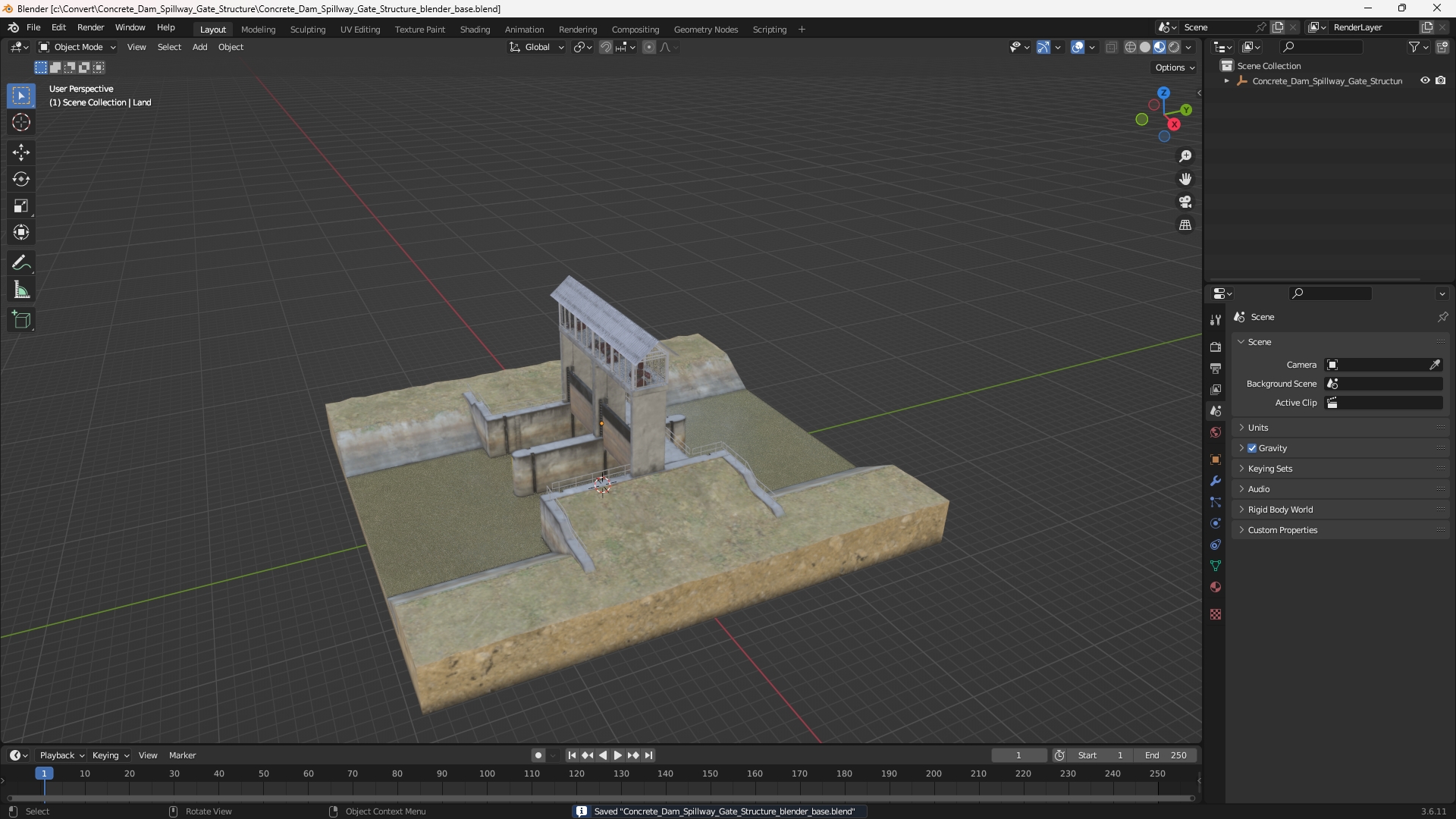Image resolution: width=1456 pixels, height=819 pixels.
Task: Toggle proportional editing button
Action: (x=649, y=47)
